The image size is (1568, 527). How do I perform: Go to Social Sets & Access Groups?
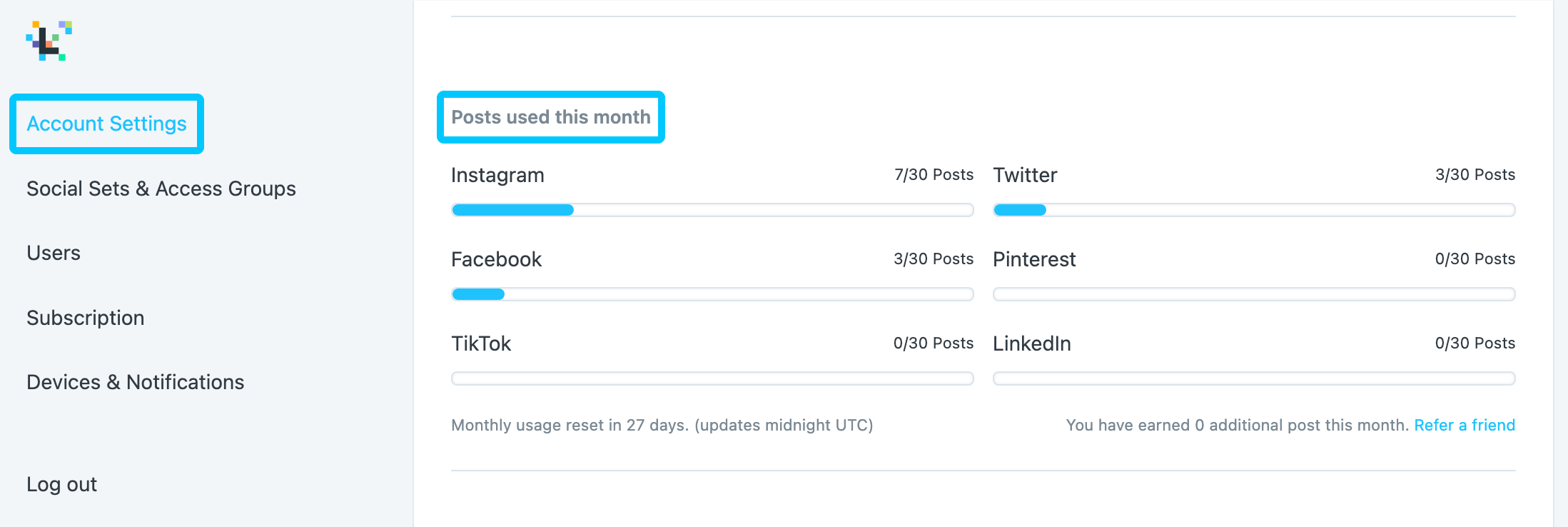(161, 189)
